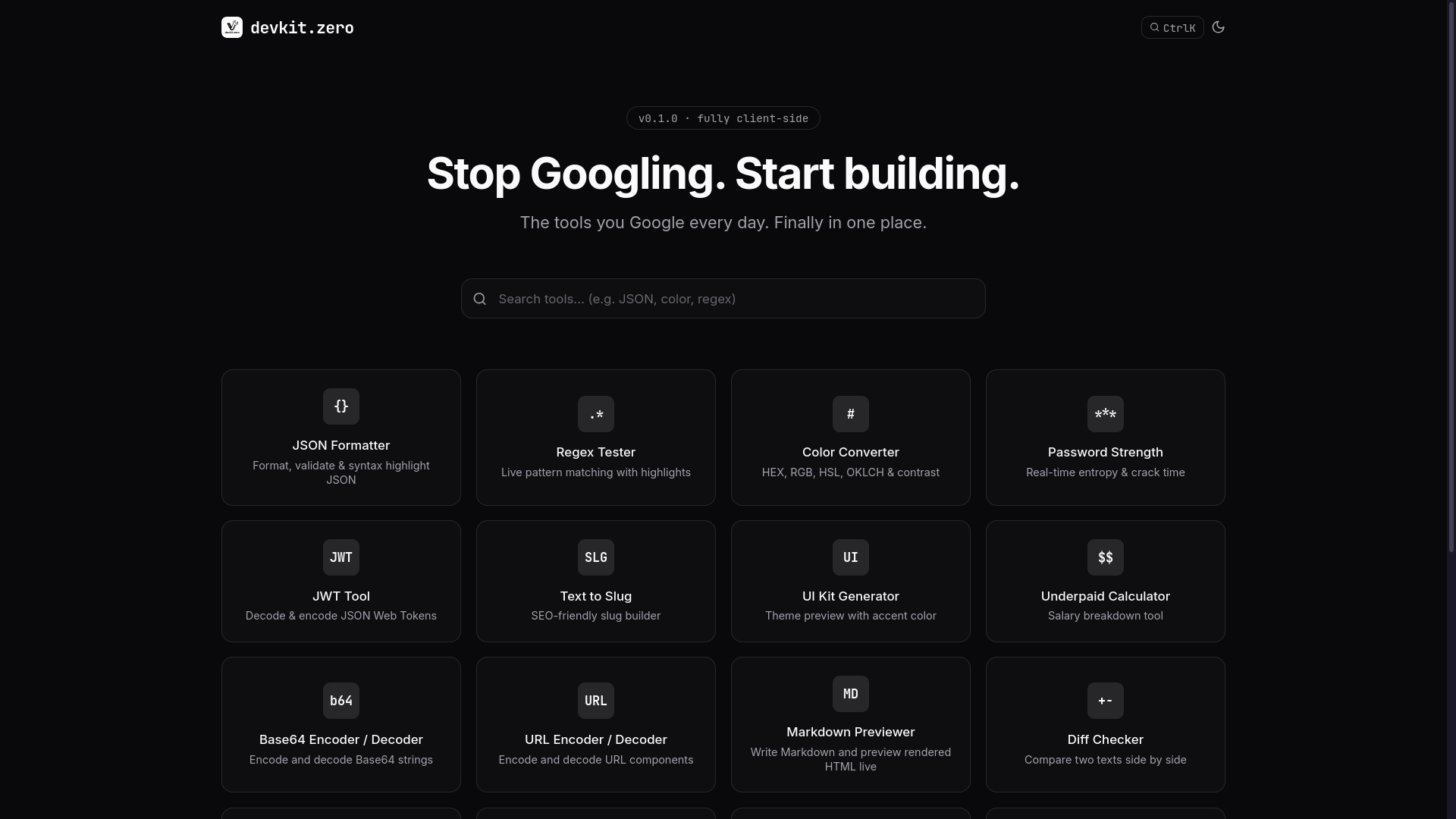Open the Diff Checker +- icon
Screen dimensions: 1456x819
click(1106, 701)
